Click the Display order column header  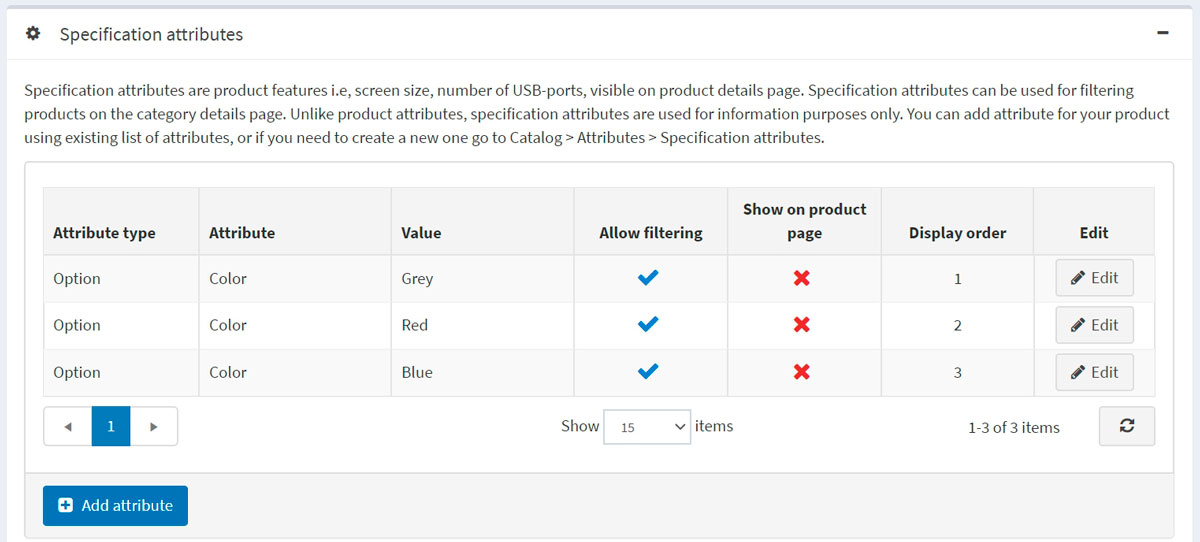(x=957, y=233)
